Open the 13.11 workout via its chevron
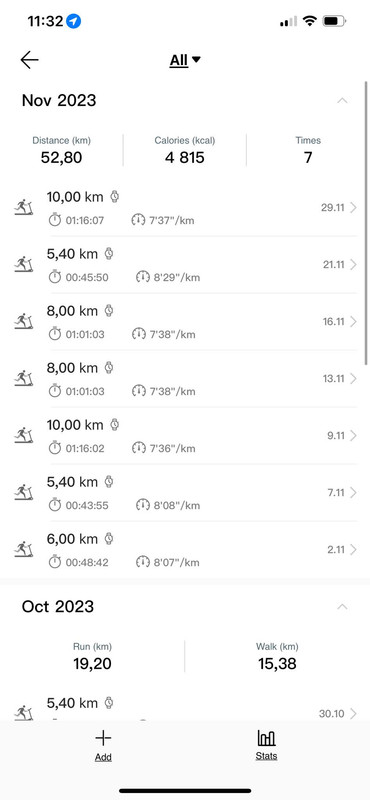This screenshot has width=370, height=800. pos(354,379)
